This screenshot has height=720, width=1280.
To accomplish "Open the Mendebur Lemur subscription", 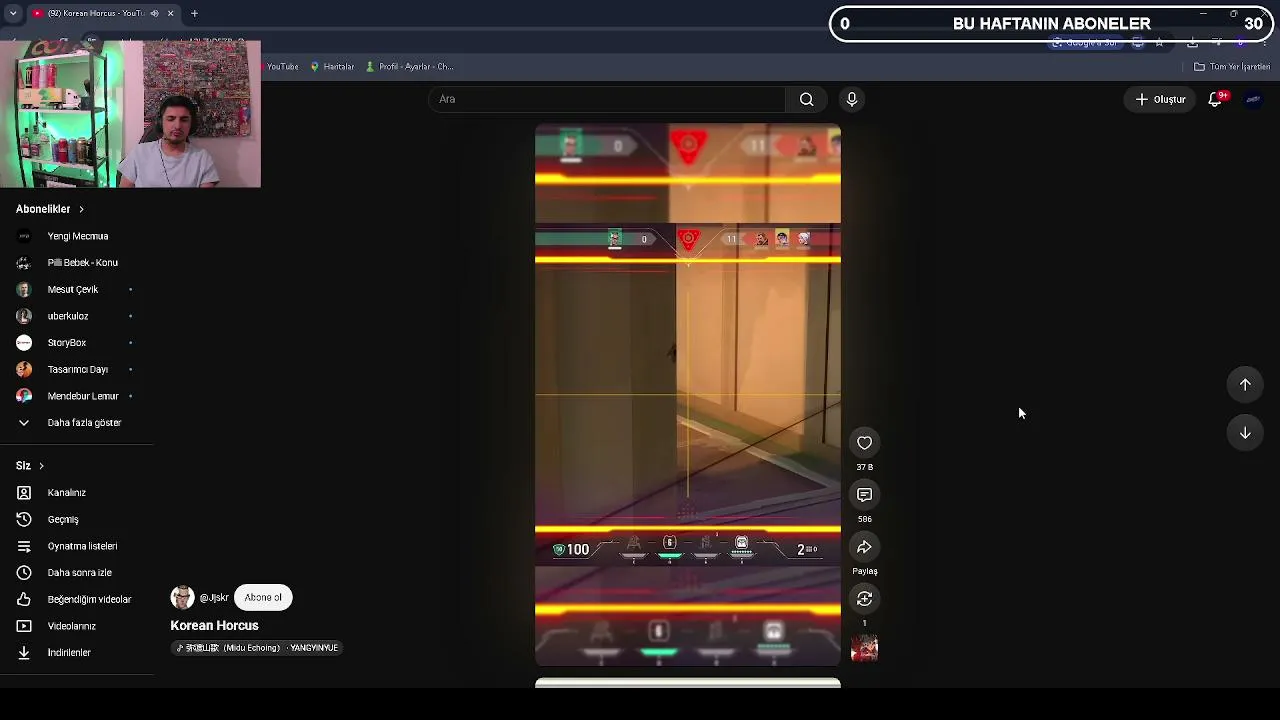I will (77, 396).
